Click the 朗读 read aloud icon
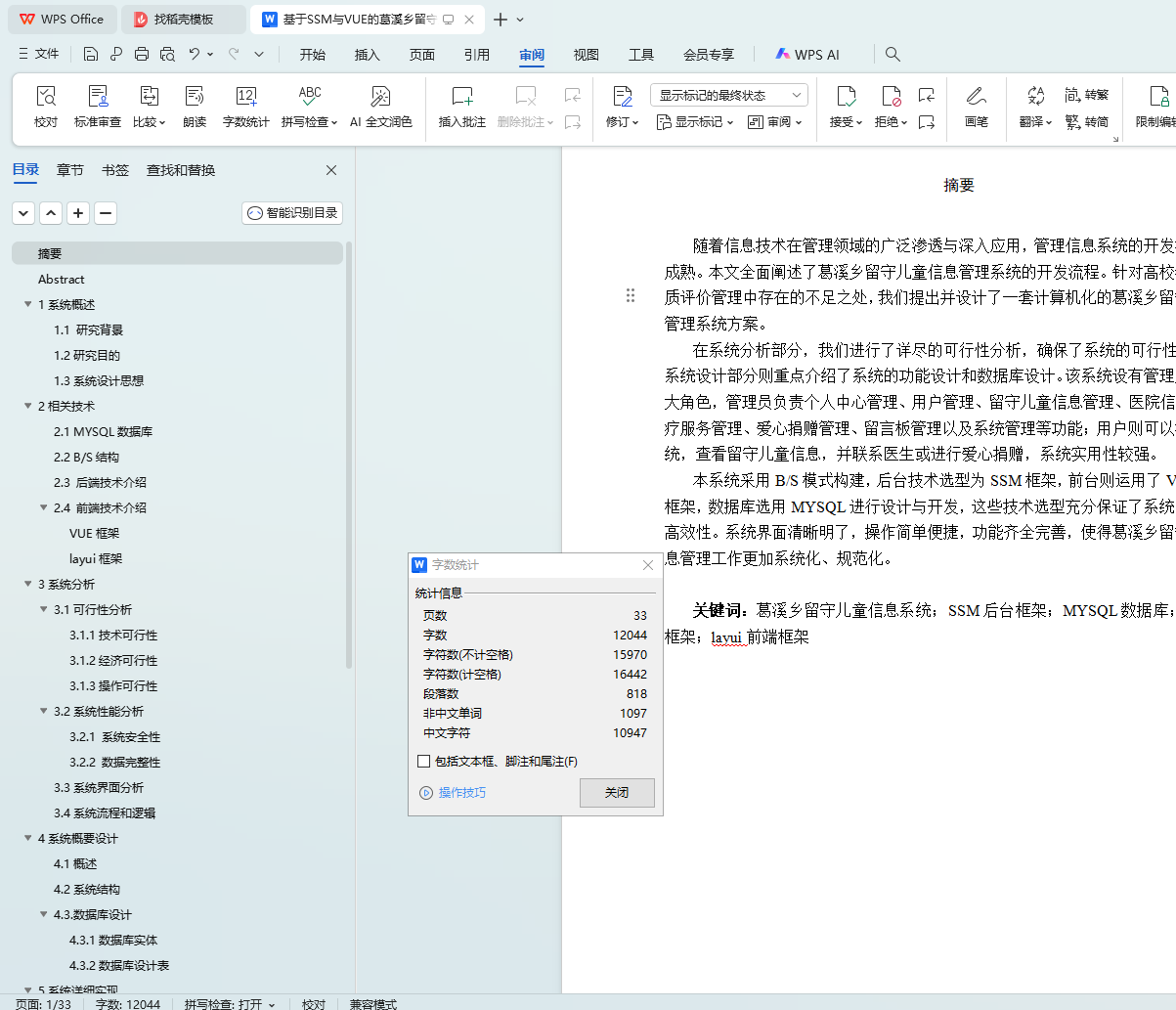Screen dimensions: 1176x1010 pos(195,96)
